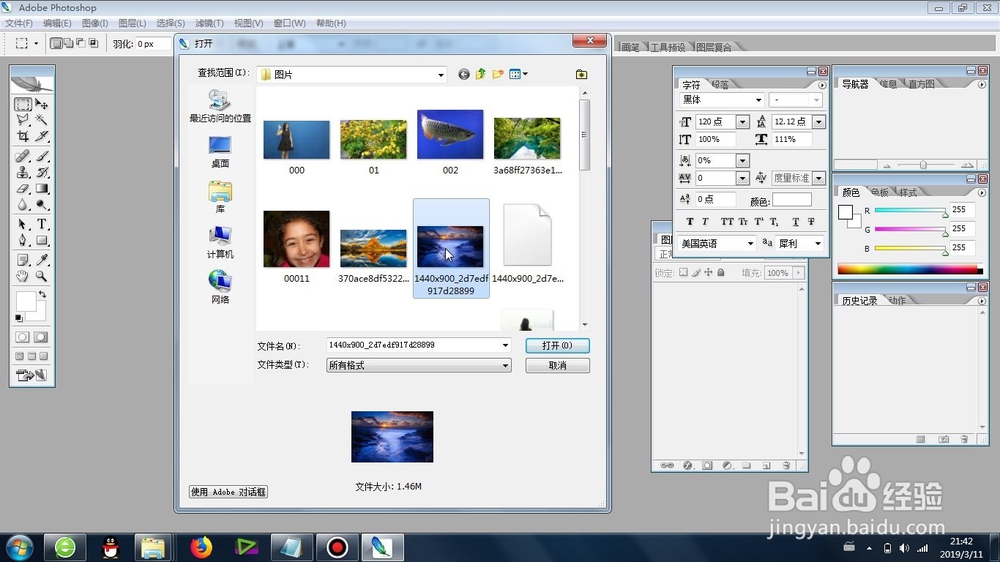1000x562 pixels.
Task: Select the Dodge tool
Action: 42,205
